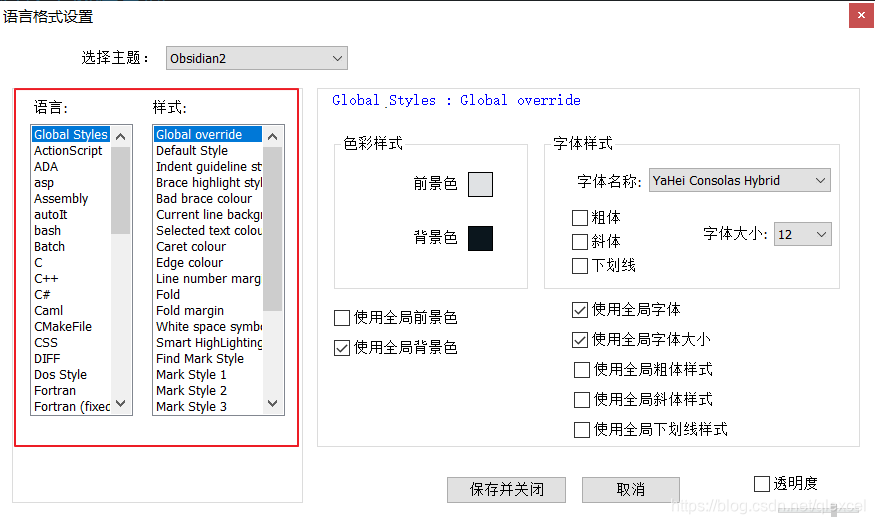Select Caml in language list
This screenshot has width=875, height=524.
pyautogui.click(x=71, y=311)
